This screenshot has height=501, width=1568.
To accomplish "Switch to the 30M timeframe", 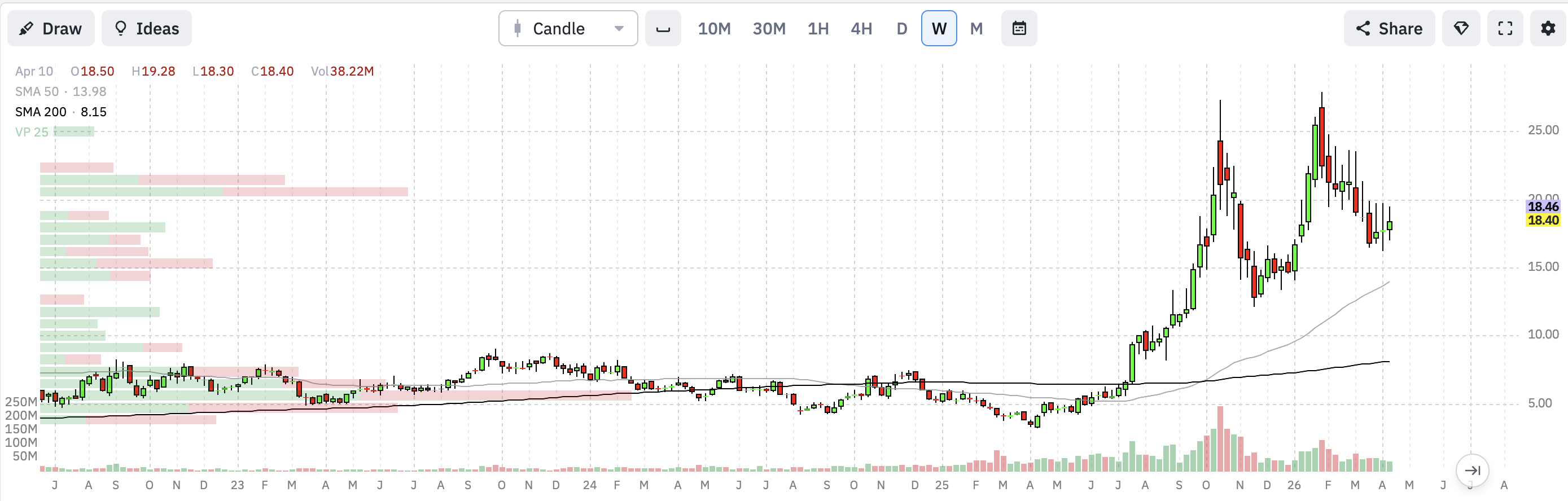I will click(x=769, y=29).
